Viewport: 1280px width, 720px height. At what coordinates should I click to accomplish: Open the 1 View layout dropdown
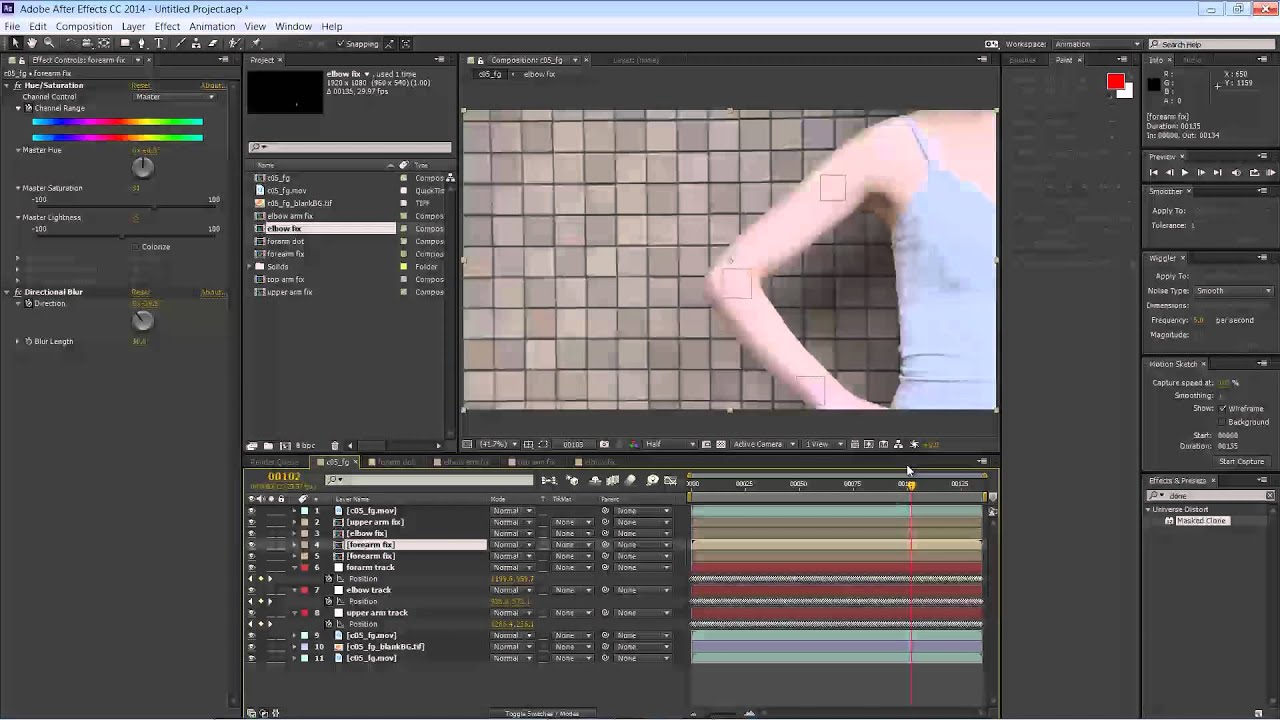tap(823, 444)
